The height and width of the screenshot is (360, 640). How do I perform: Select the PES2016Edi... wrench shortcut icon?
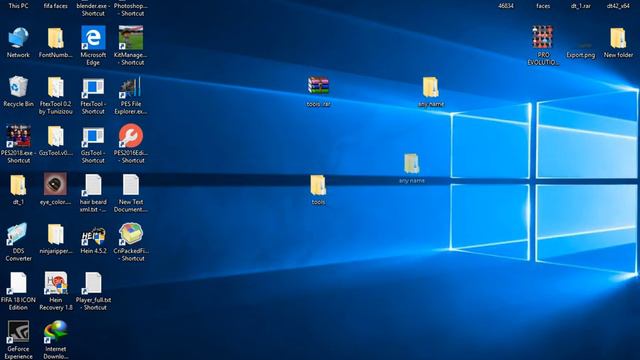[x=131, y=136]
